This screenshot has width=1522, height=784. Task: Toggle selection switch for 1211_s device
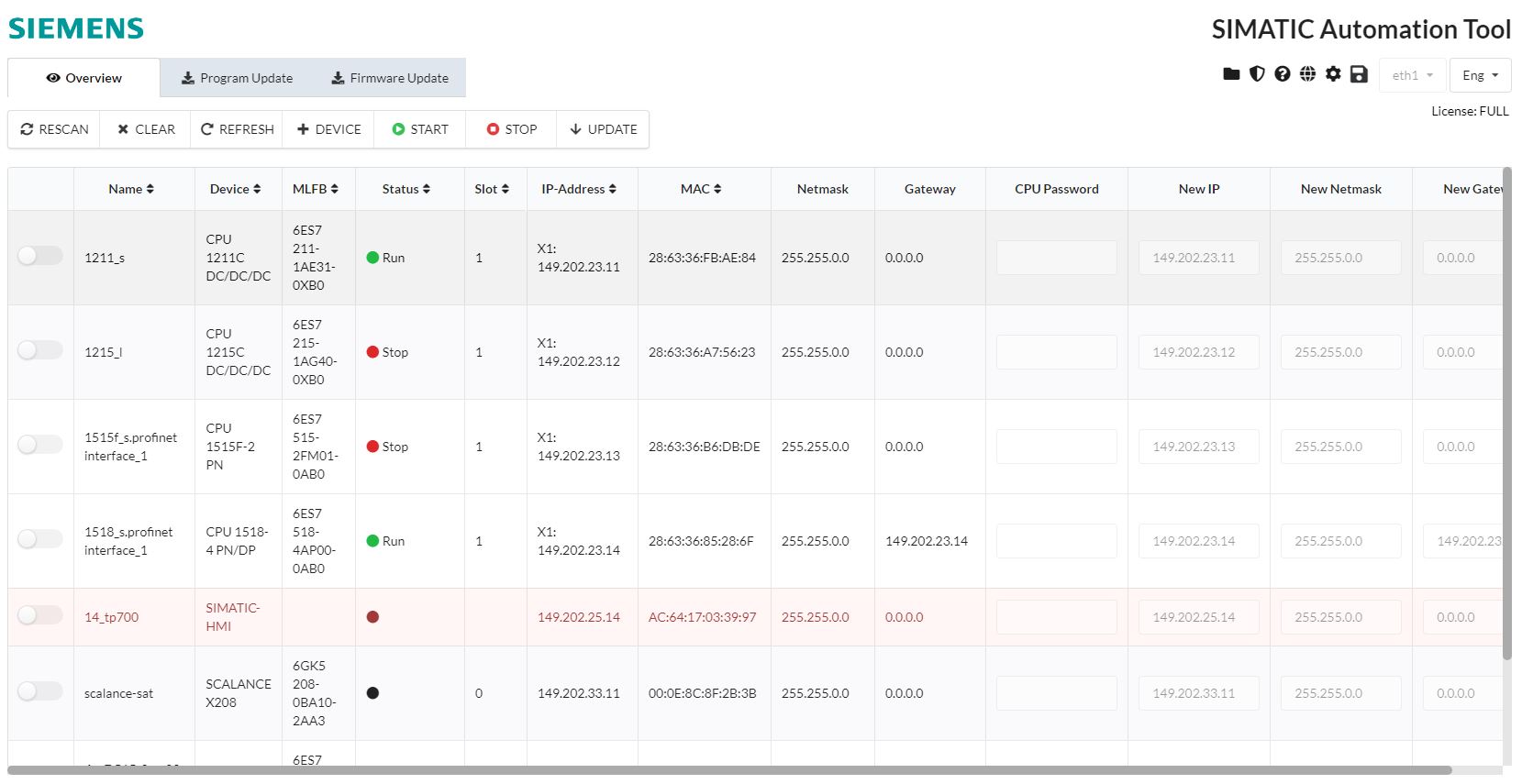click(x=40, y=256)
